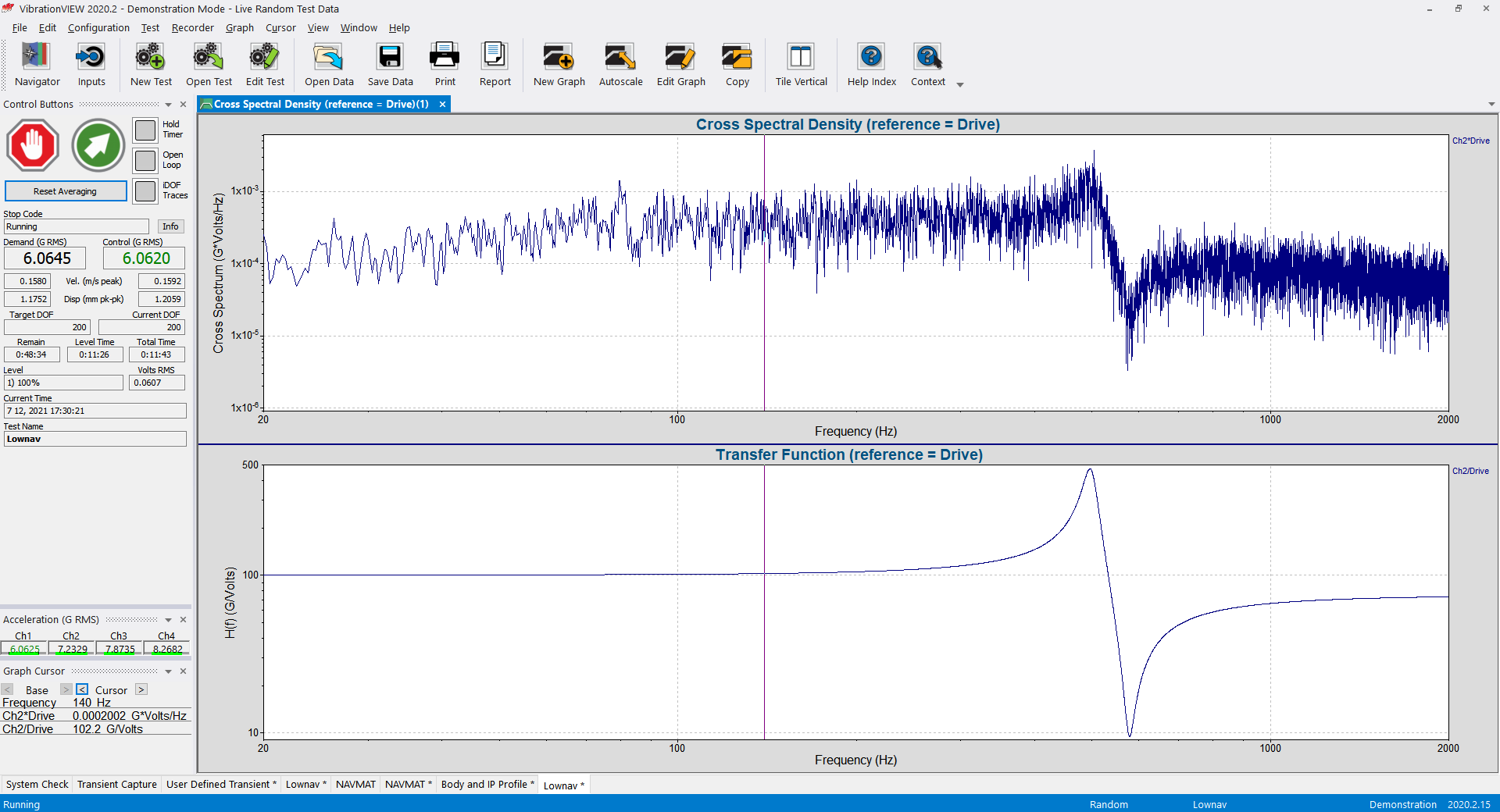The width and height of the screenshot is (1500, 812).
Task: Click the Autoscale icon
Action: click(620, 64)
